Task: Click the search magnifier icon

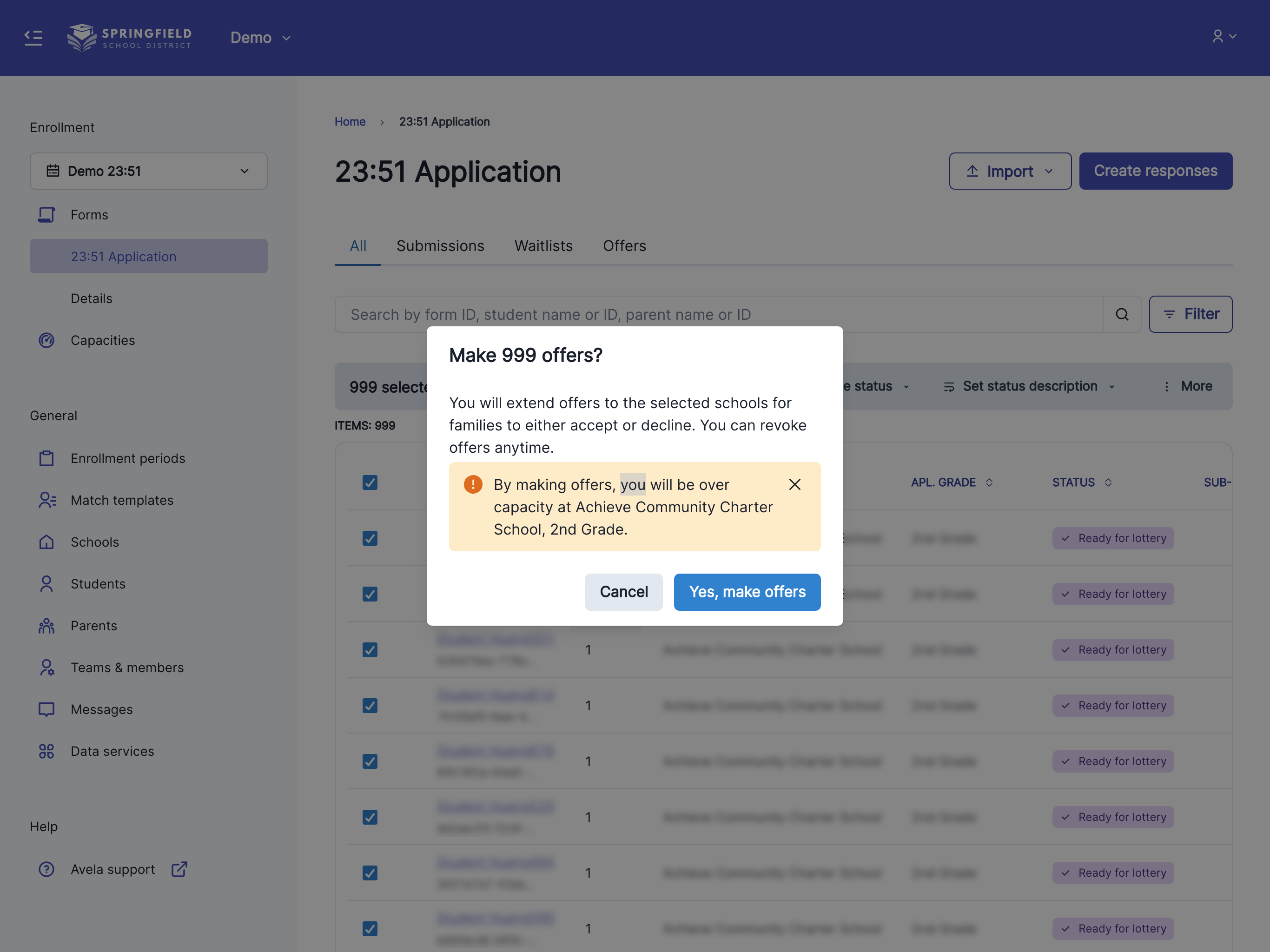Action: click(x=1122, y=314)
